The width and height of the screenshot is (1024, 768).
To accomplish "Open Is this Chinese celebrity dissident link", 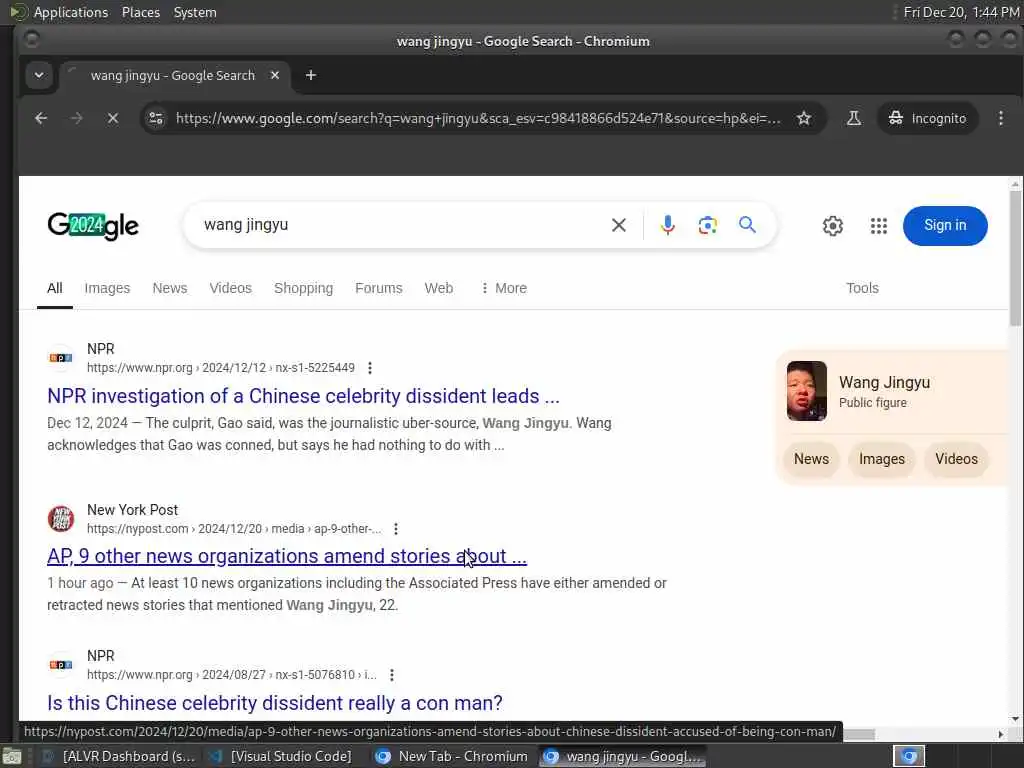I will pyautogui.click(x=274, y=703).
